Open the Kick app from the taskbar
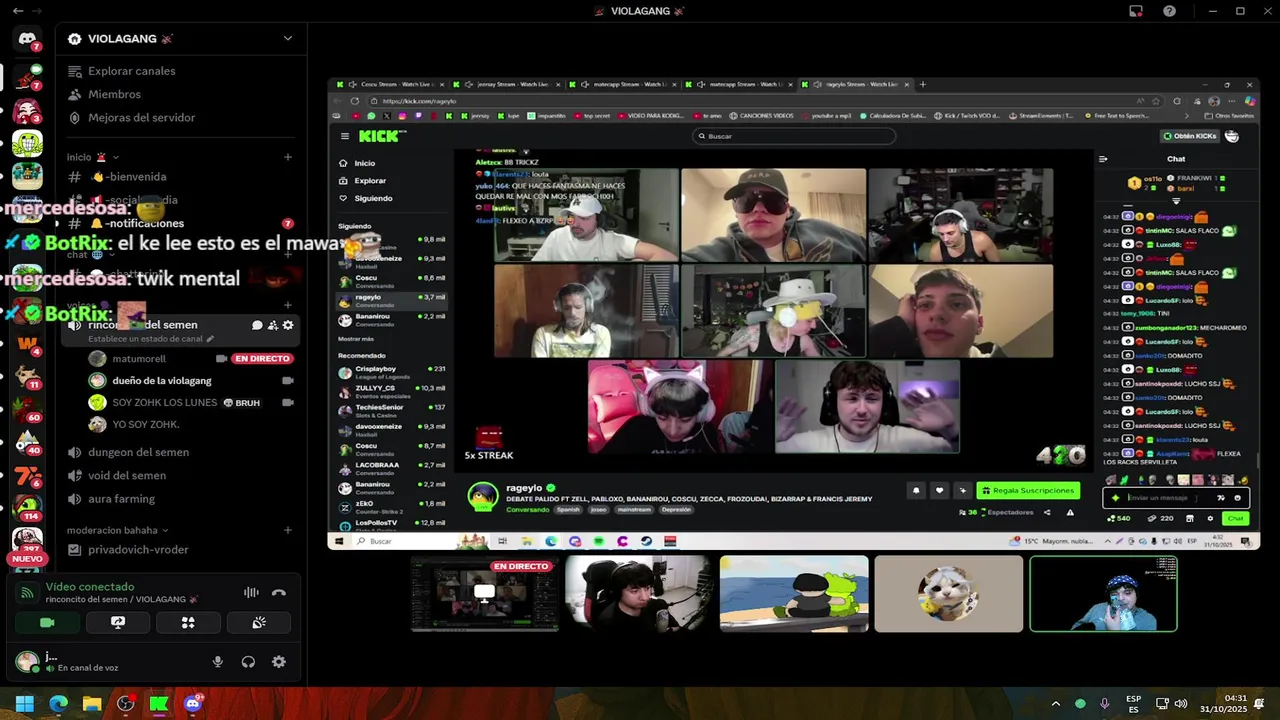 tap(159, 704)
